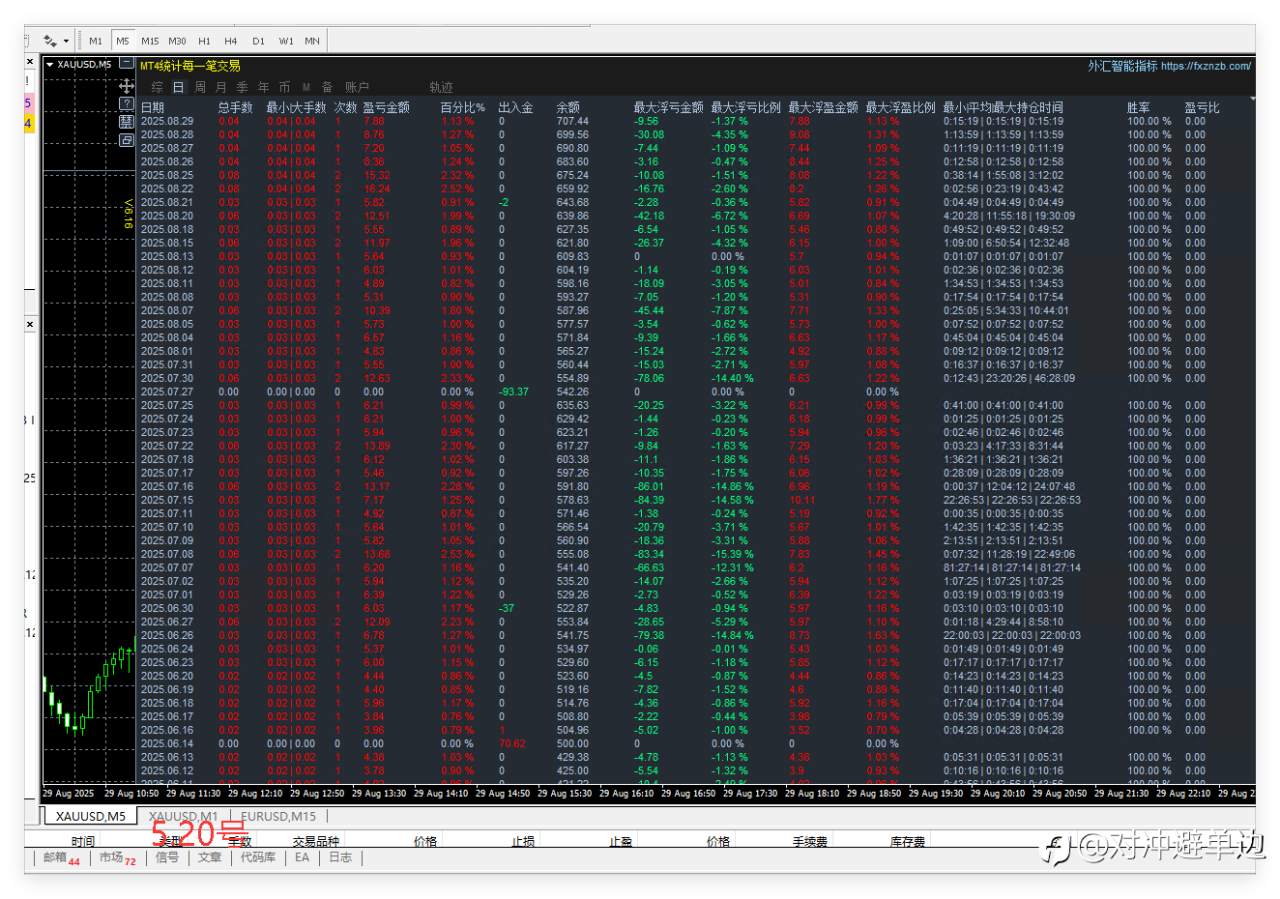Open the 信号 signals terminal tab

tap(167, 858)
